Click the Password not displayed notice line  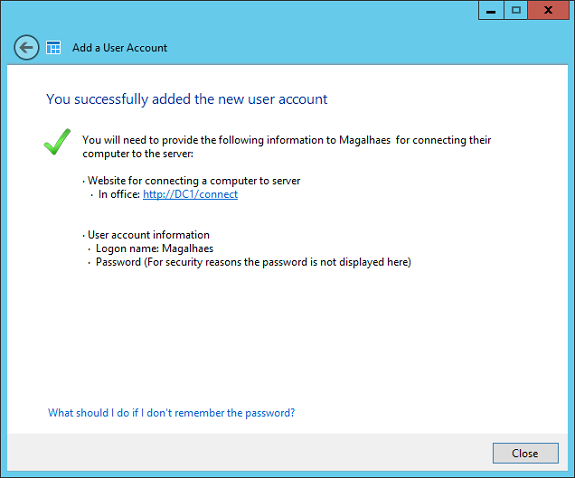(x=253, y=262)
